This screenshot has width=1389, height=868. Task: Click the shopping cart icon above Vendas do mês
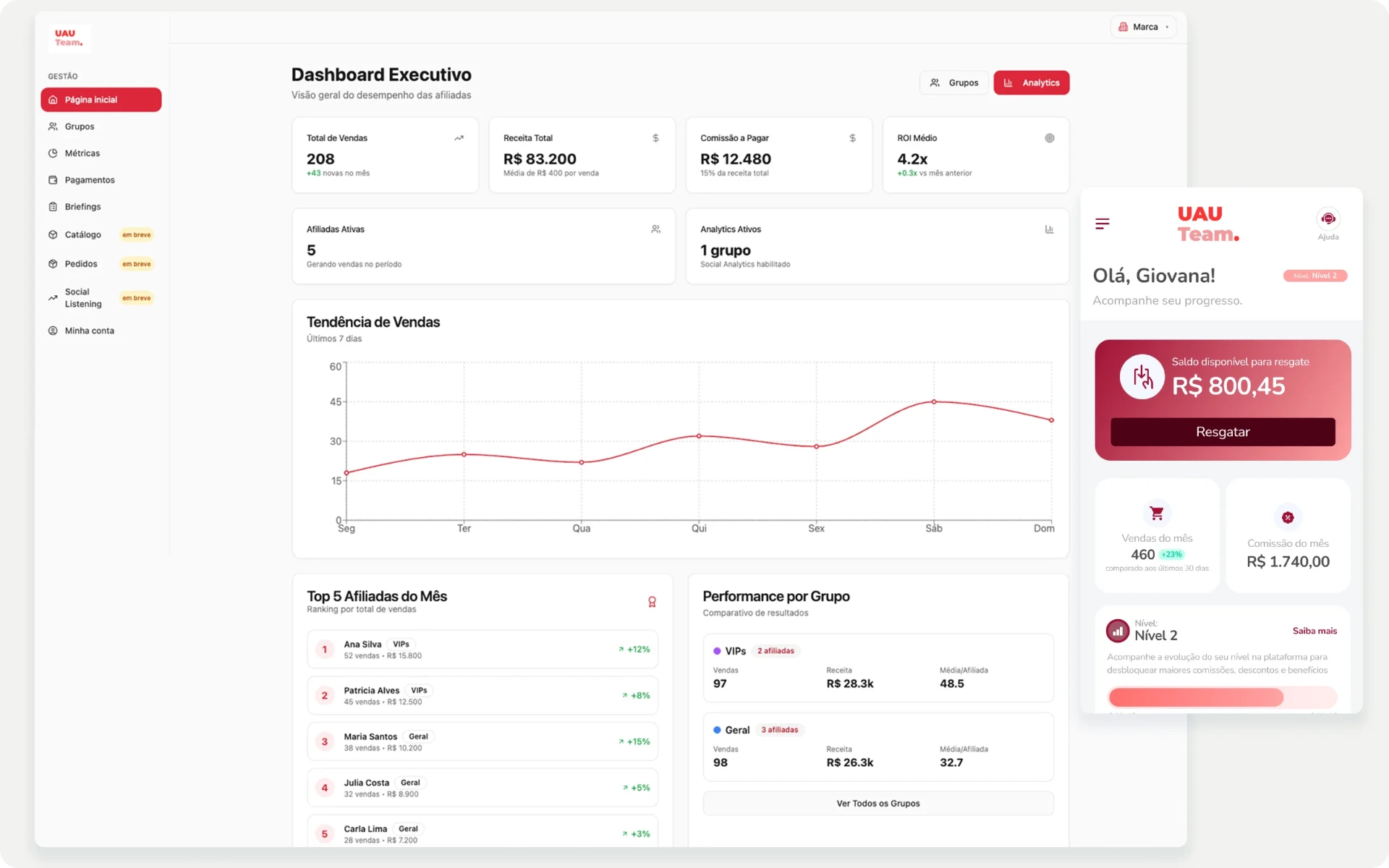pyautogui.click(x=1157, y=514)
